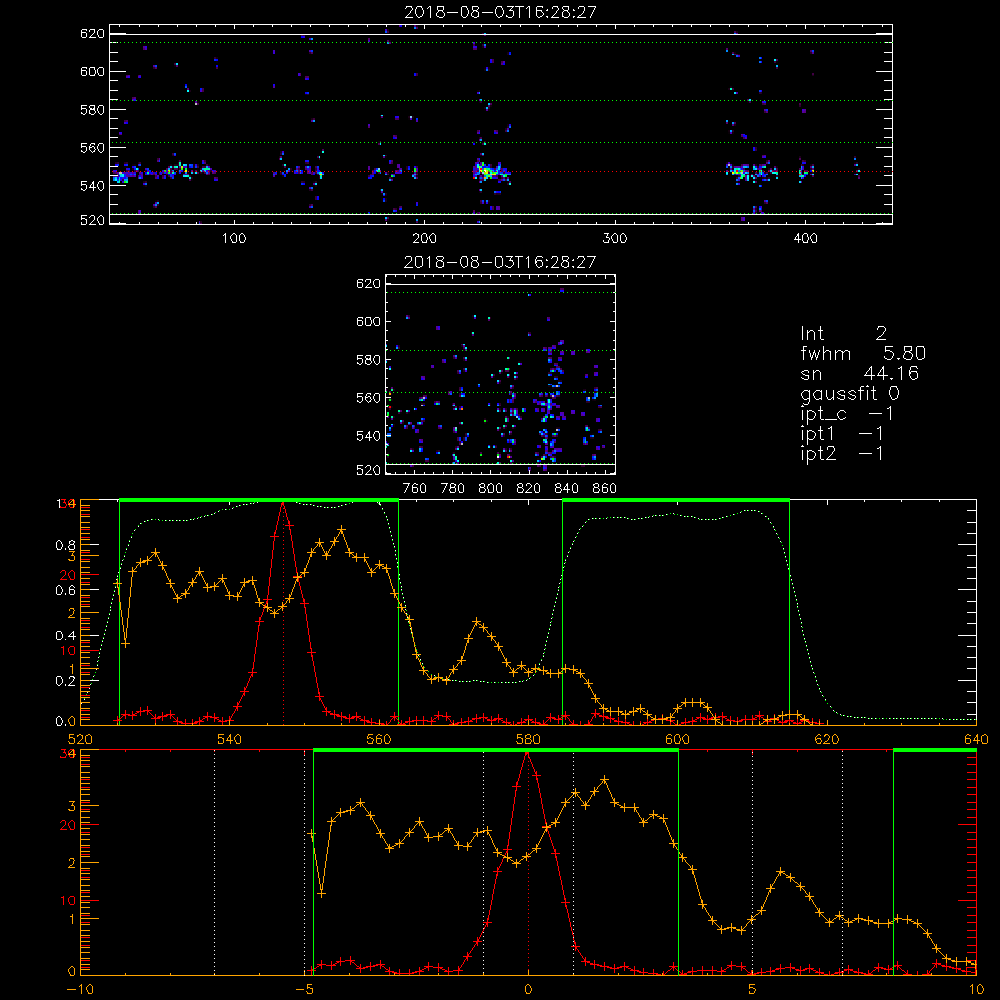Click x-axis label 560 on third plot
Screen dimensions: 1000x1000
coord(379,739)
